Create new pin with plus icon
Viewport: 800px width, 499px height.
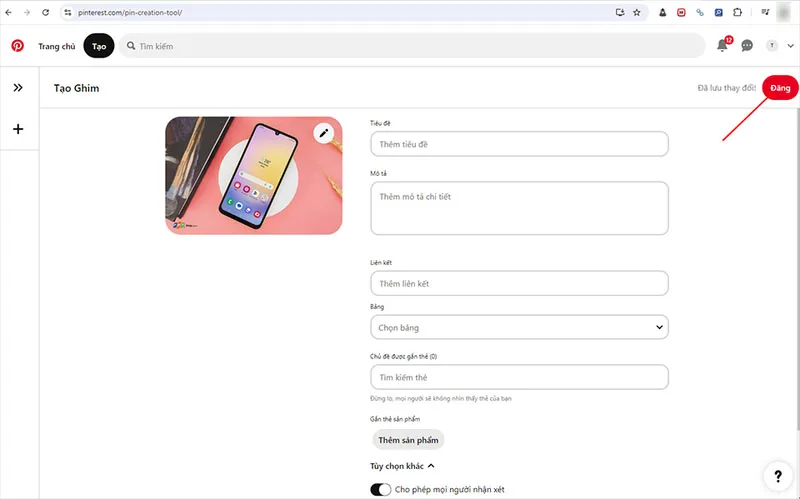(18, 129)
